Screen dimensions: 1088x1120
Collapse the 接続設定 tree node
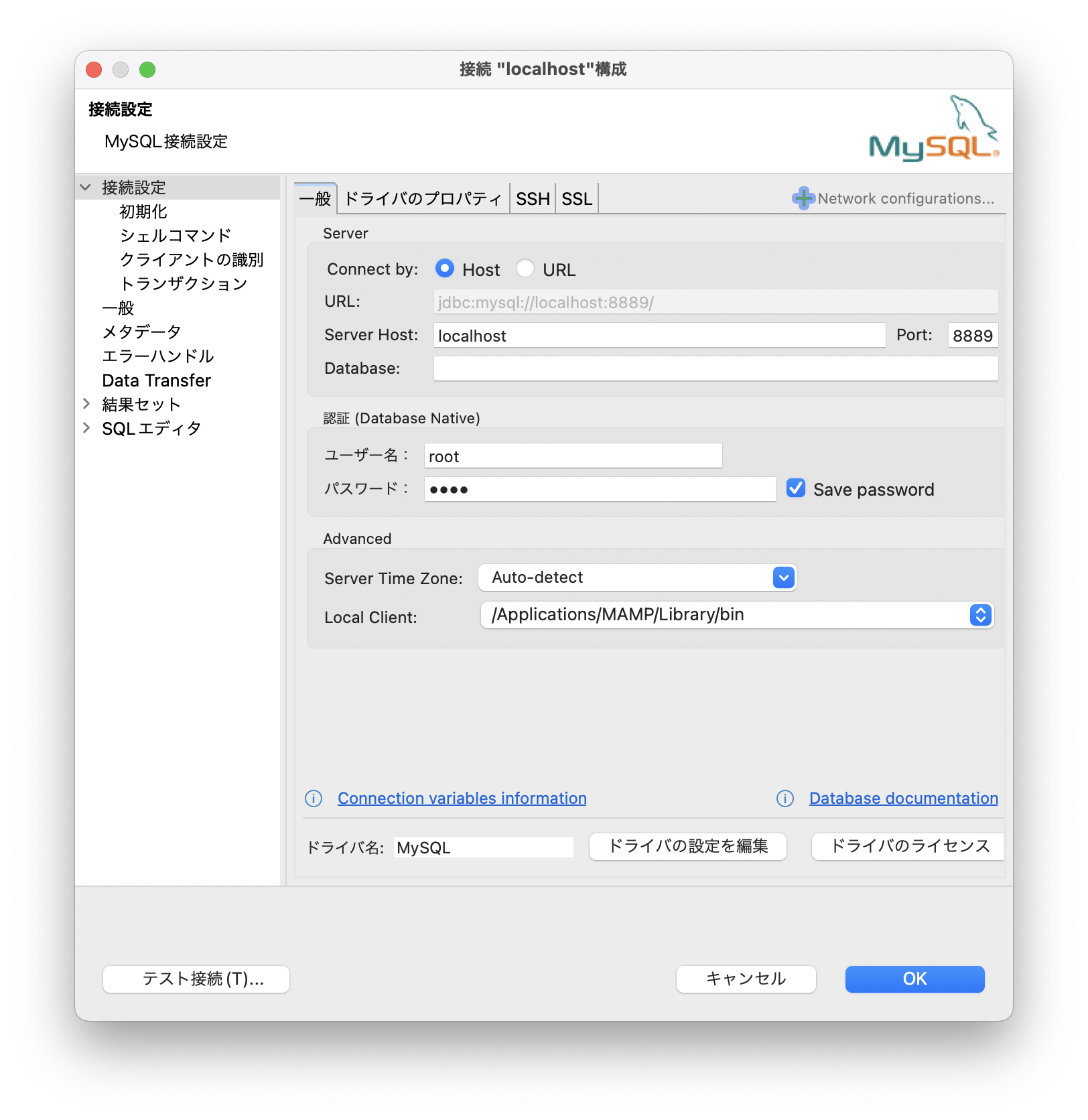point(86,188)
